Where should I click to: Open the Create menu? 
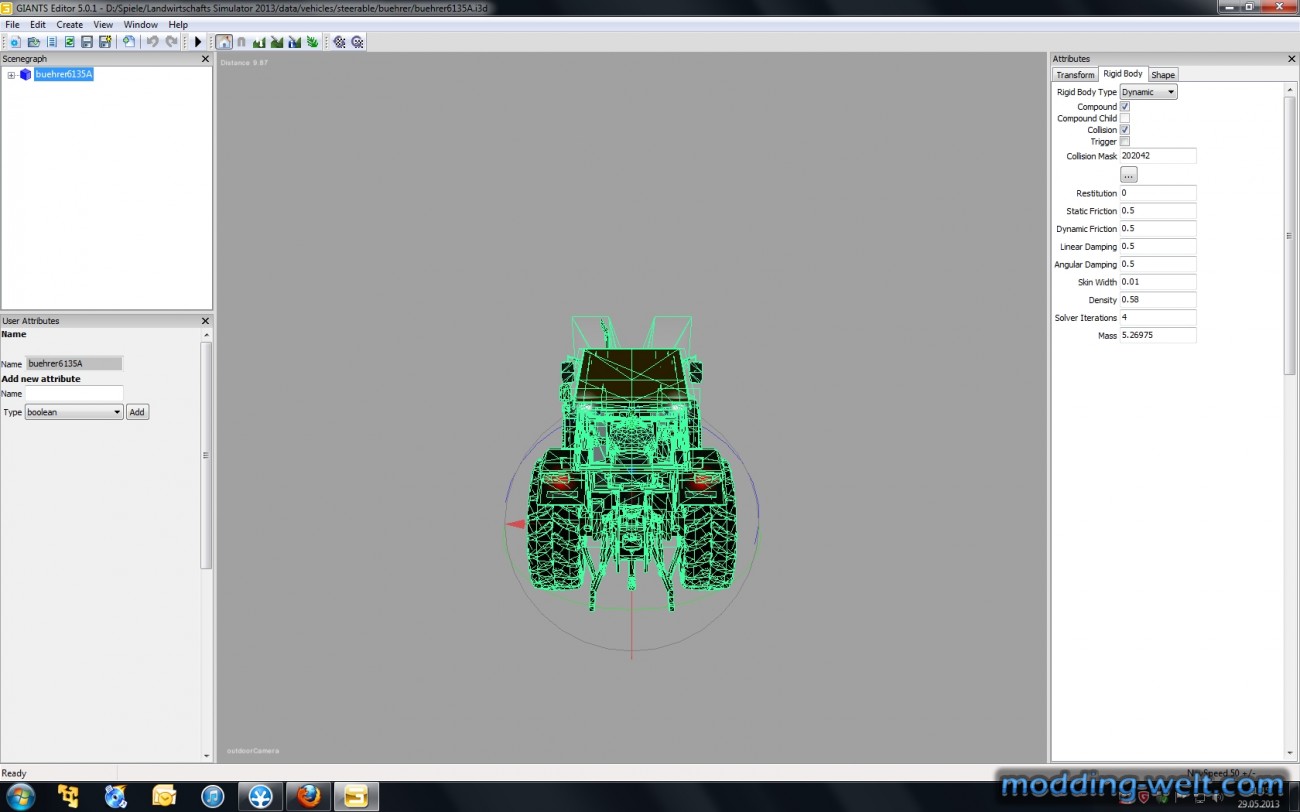pyautogui.click(x=70, y=24)
